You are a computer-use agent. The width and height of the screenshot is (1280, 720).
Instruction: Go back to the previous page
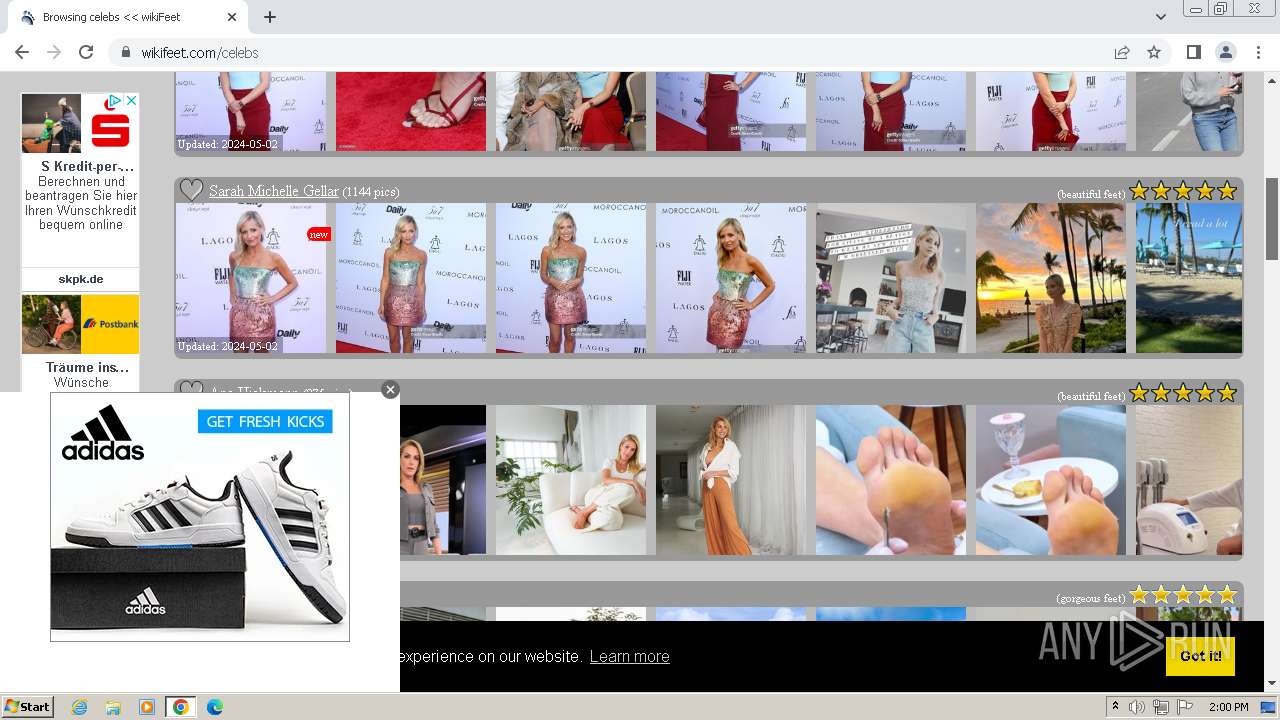(22, 52)
